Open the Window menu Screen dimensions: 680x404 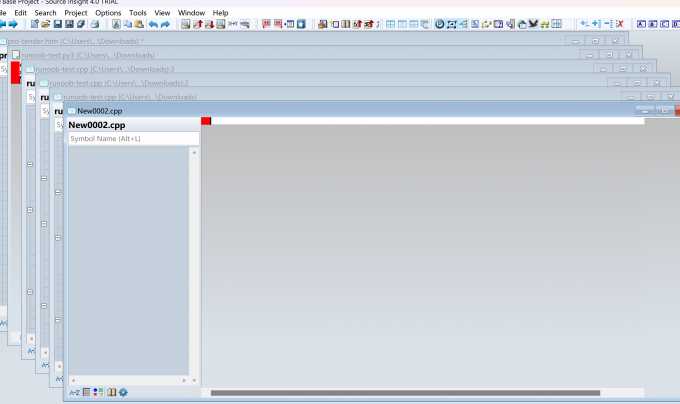191,13
